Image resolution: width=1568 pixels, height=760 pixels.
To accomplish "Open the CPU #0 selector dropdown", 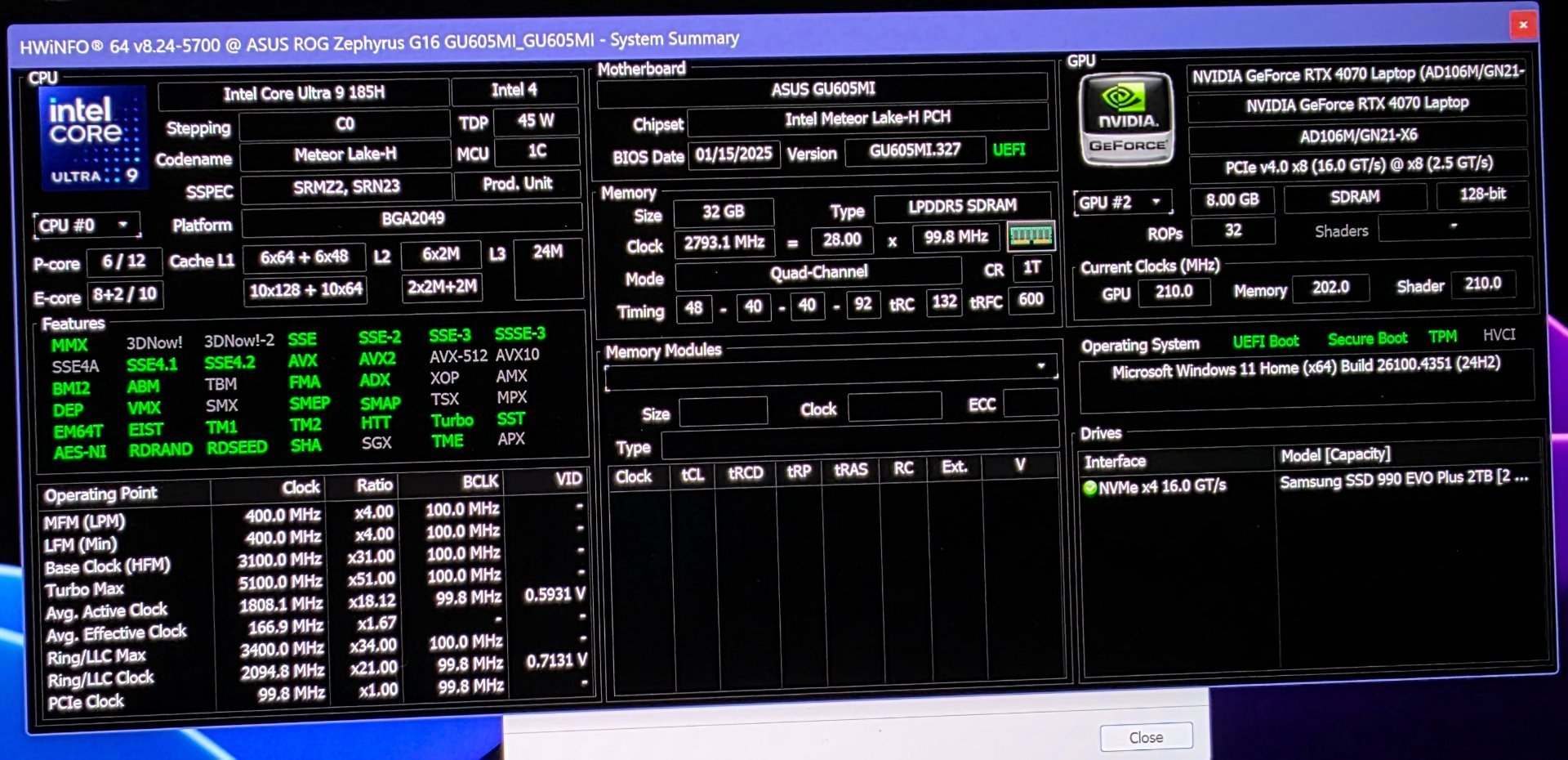I will (87, 225).
